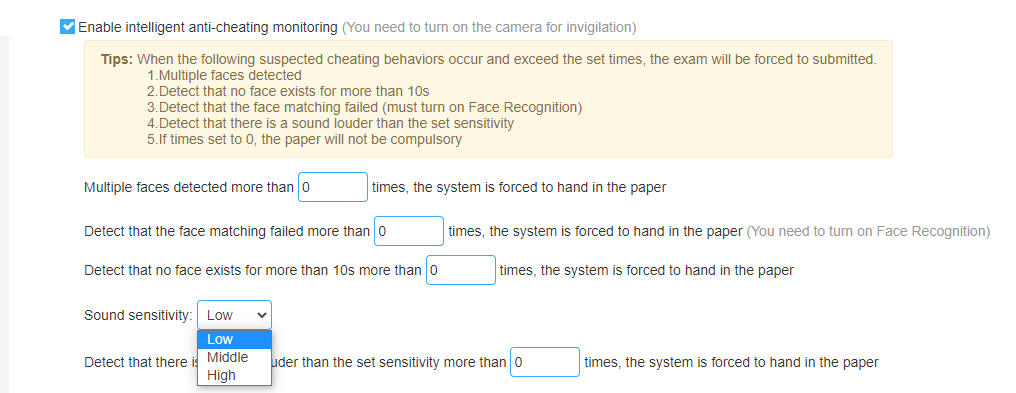The image size is (1016, 393).
Task: Click tip 1 'Multiple faces detected'
Action: click(x=224, y=75)
